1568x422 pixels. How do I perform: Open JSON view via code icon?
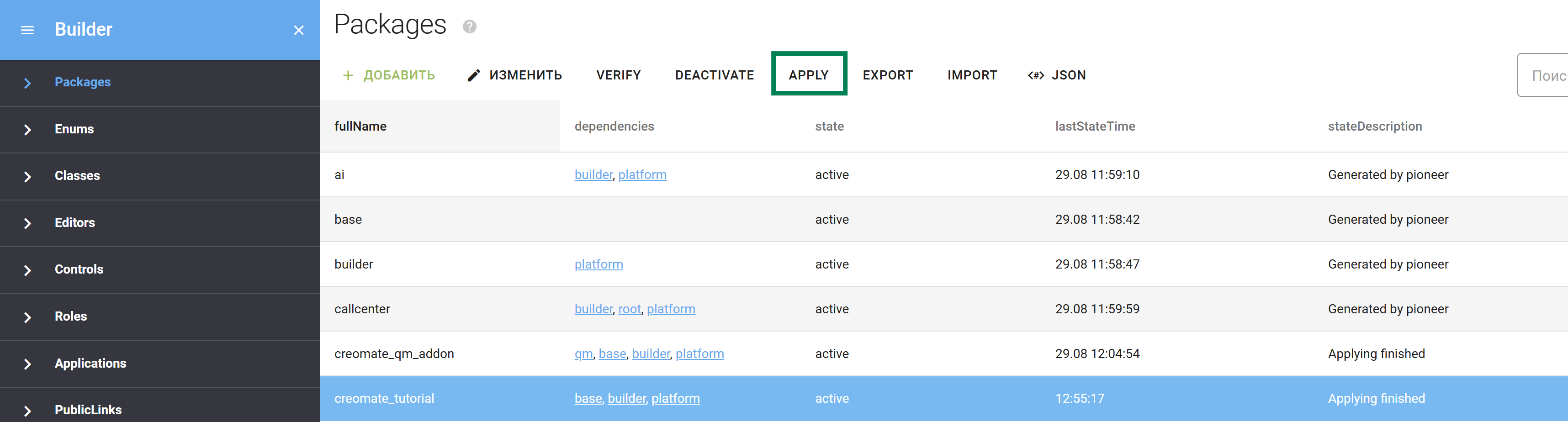[1035, 75]
